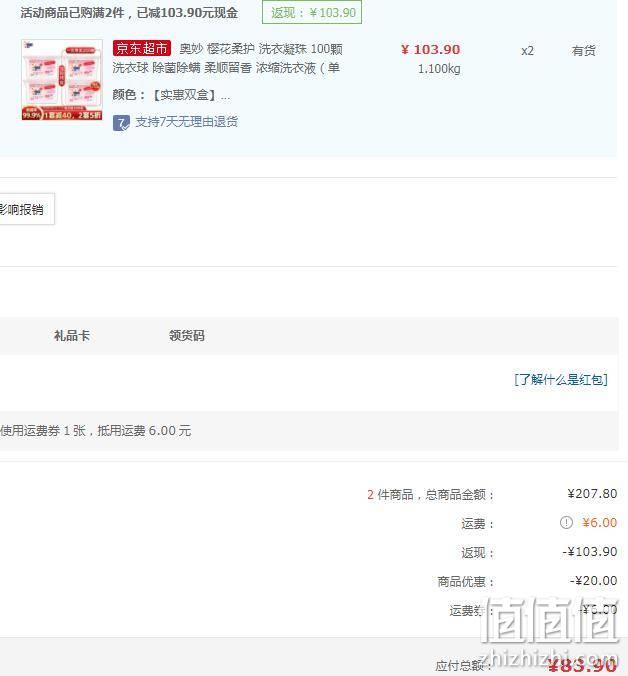Viewport: 628px width, 676px height.
Task: Click 支持7天无理由退货 link
Action: point(187,122)
